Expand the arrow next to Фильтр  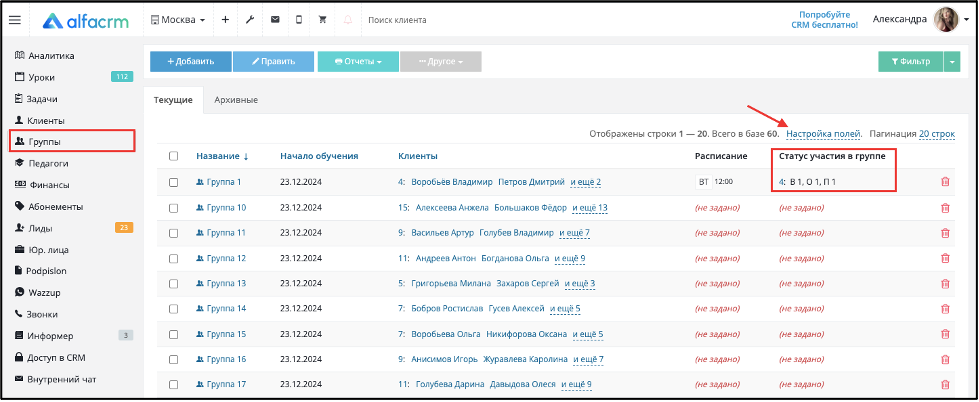[x=952, y=62]
